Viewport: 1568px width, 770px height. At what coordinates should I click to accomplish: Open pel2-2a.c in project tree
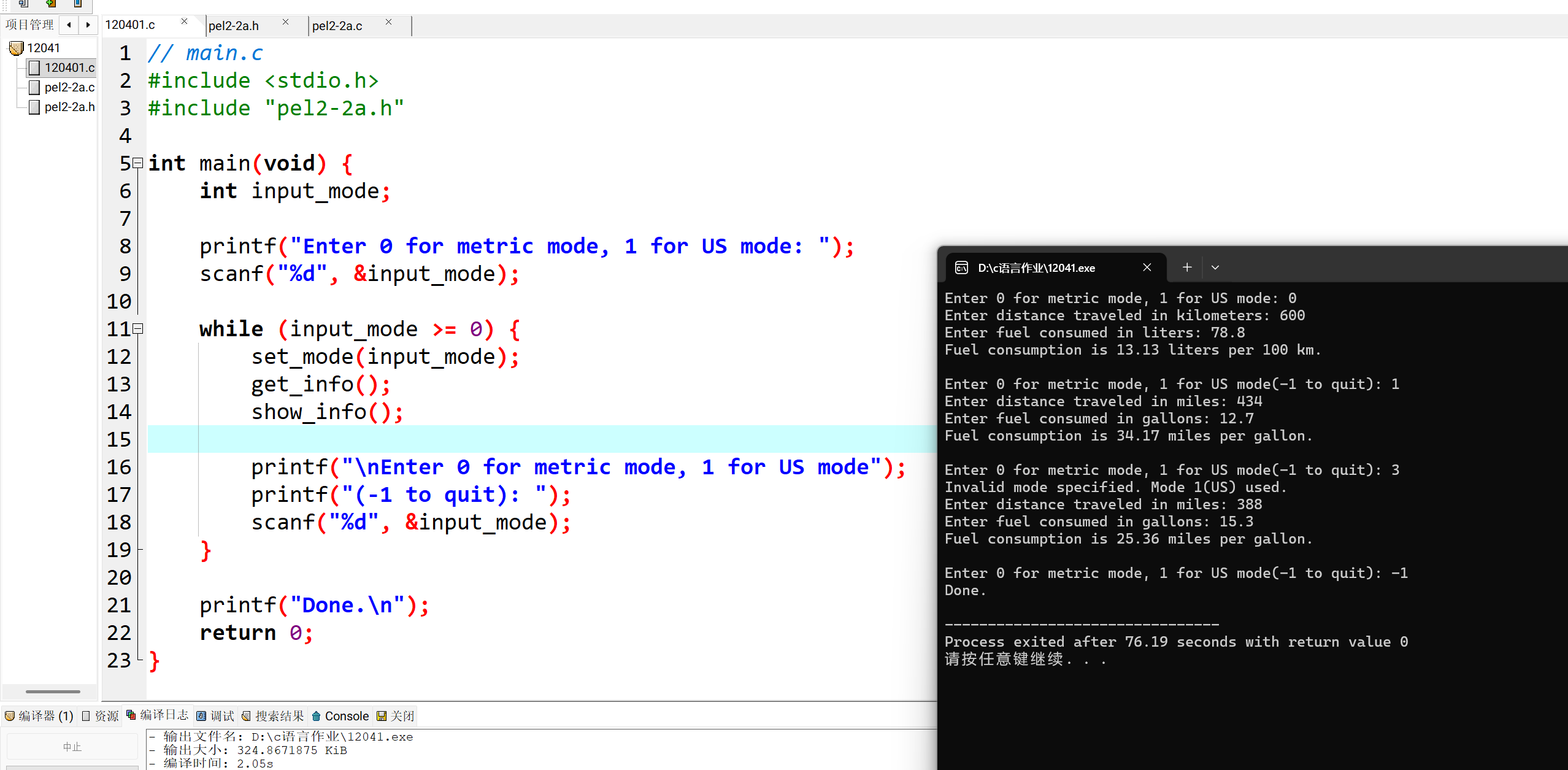[x=69, y=87]
